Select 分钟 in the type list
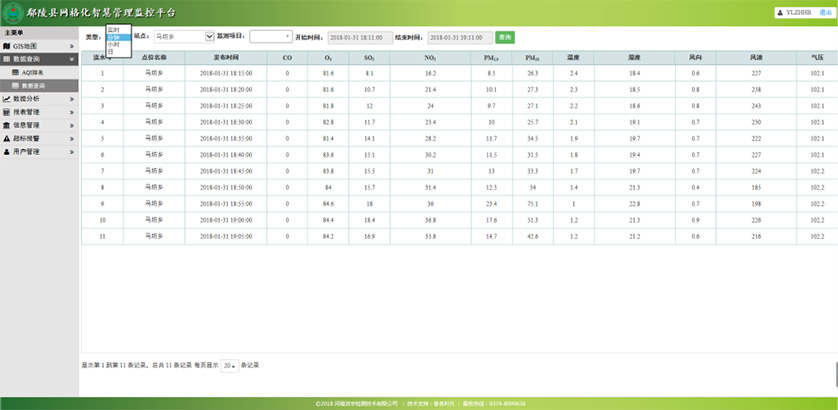This screenshot has width=838, height=410. pyautogui.click(x=118, y=37)
